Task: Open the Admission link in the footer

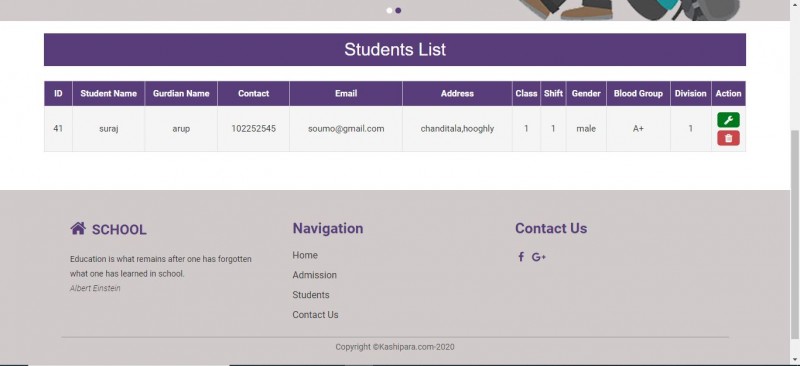Action: coord(314,275)
